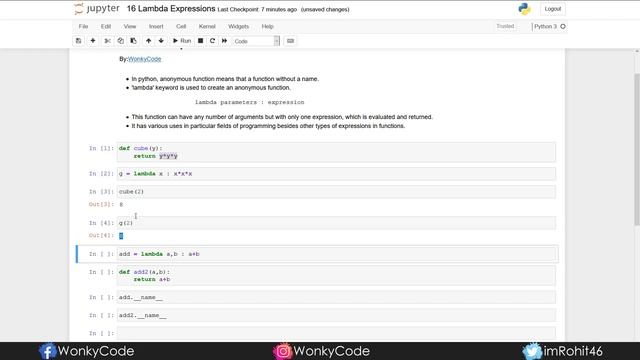Viewport: 640px width, 360px height.
Task: Click the Trusted notebook indicator
Action: (x=505, y=26)
